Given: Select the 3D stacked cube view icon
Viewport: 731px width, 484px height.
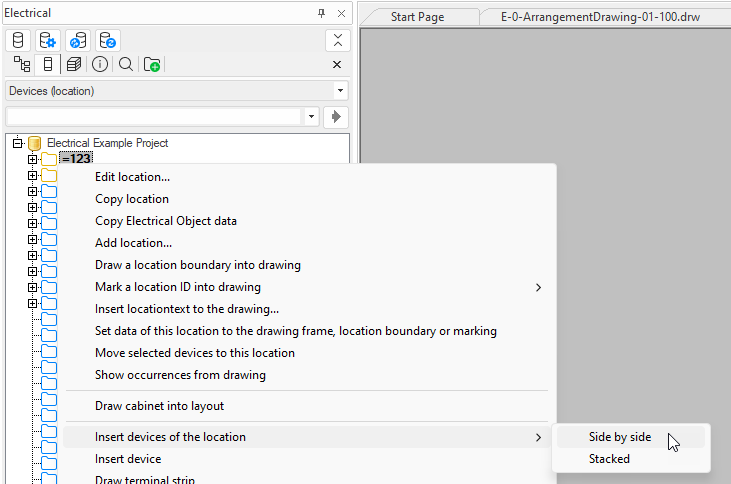Looking at the screenshot, I should coord(74,65).
